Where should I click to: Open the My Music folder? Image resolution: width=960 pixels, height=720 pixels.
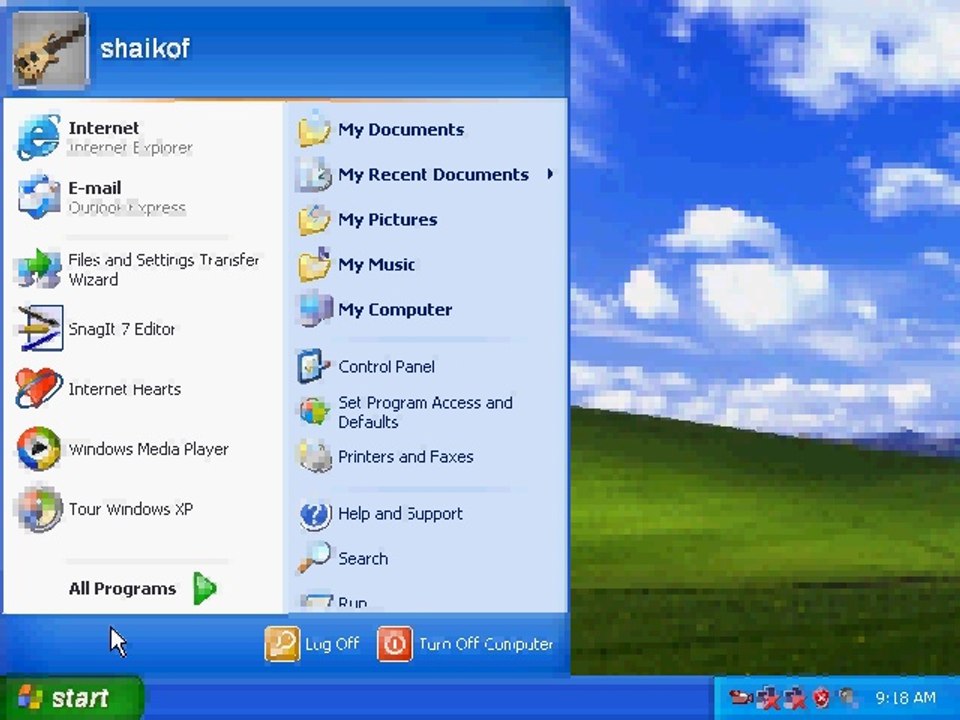click(427, 264)
